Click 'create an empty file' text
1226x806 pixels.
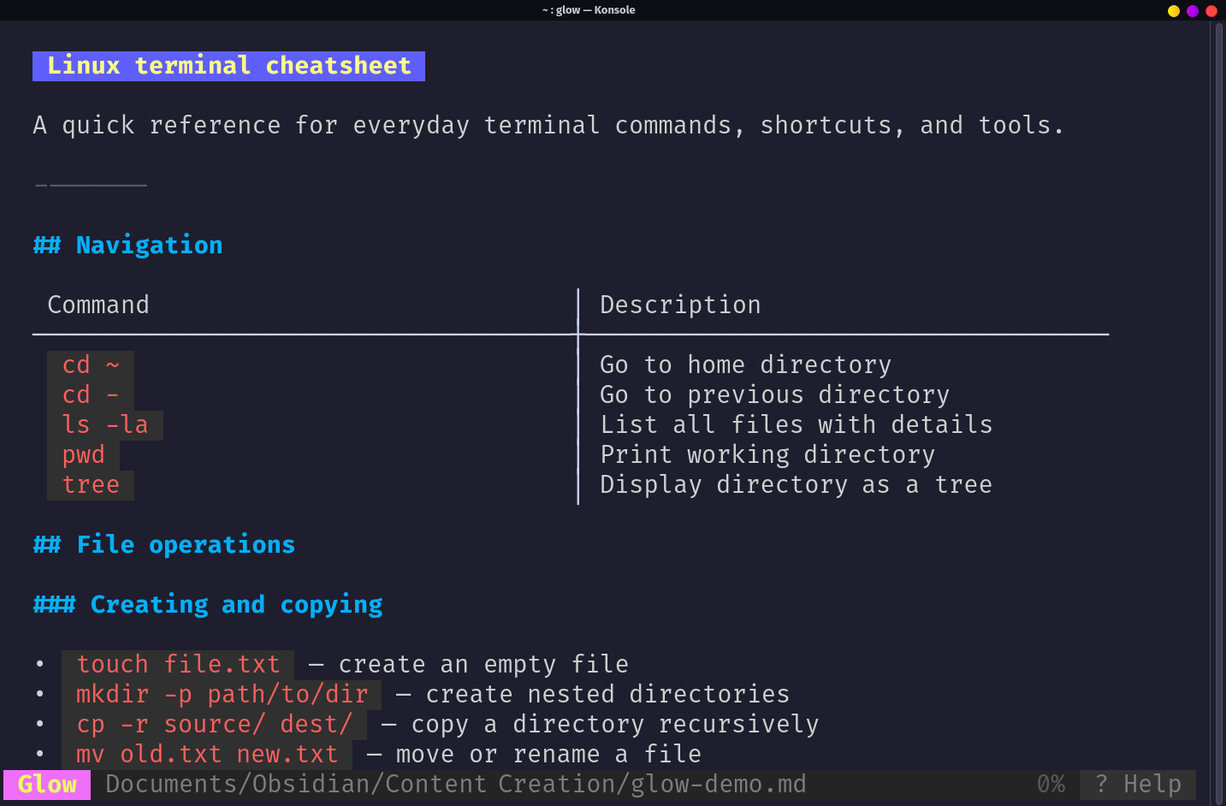[x=483, y=664]
